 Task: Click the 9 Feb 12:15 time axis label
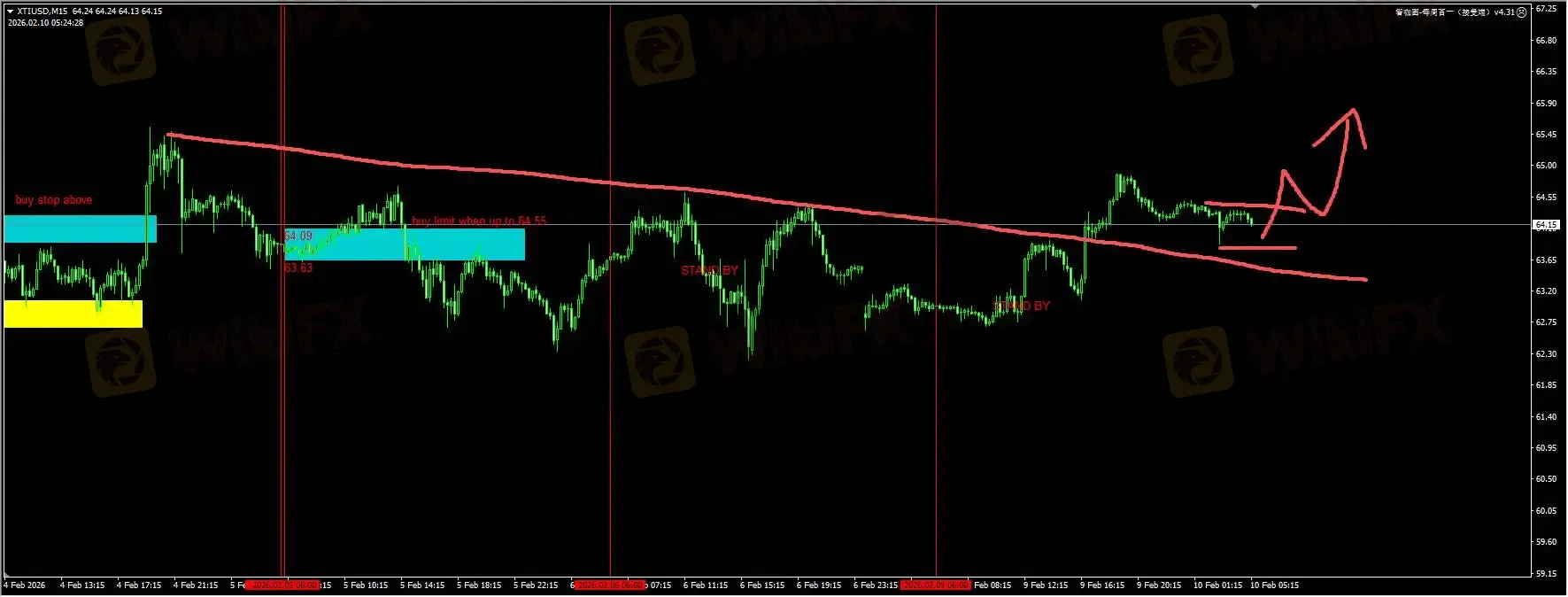tap(1046, 585)
